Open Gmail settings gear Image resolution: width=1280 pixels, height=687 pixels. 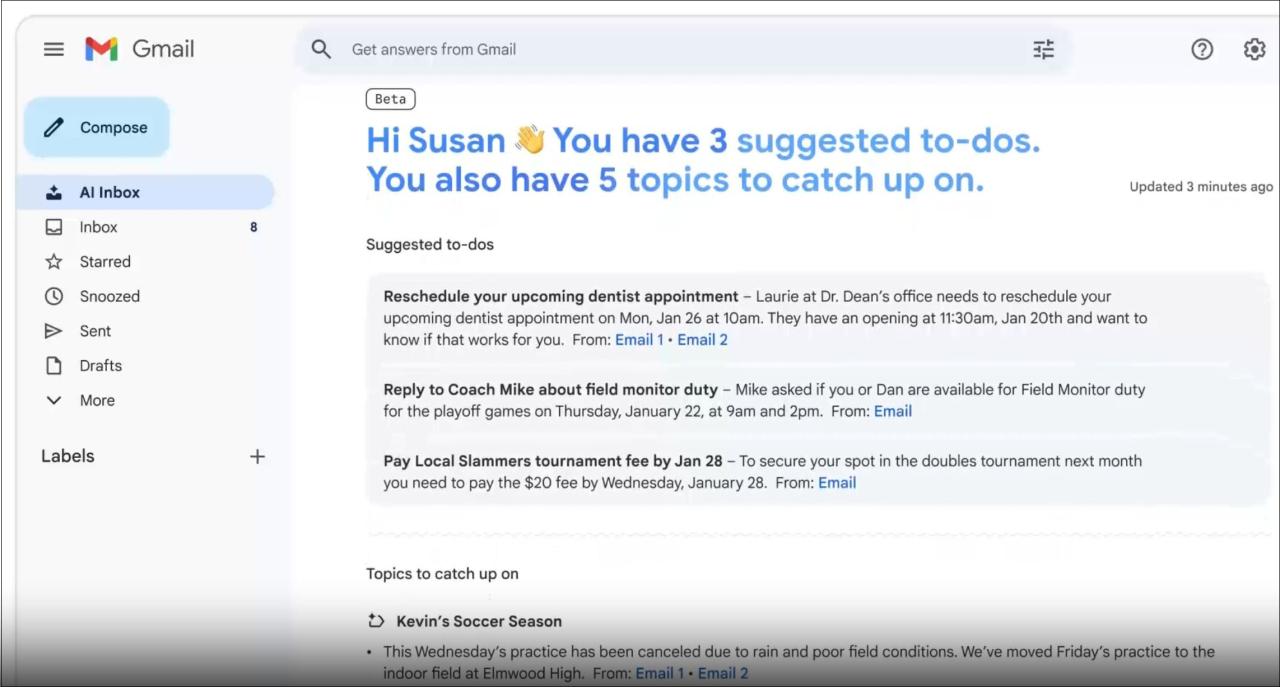tap(1254, 49)
